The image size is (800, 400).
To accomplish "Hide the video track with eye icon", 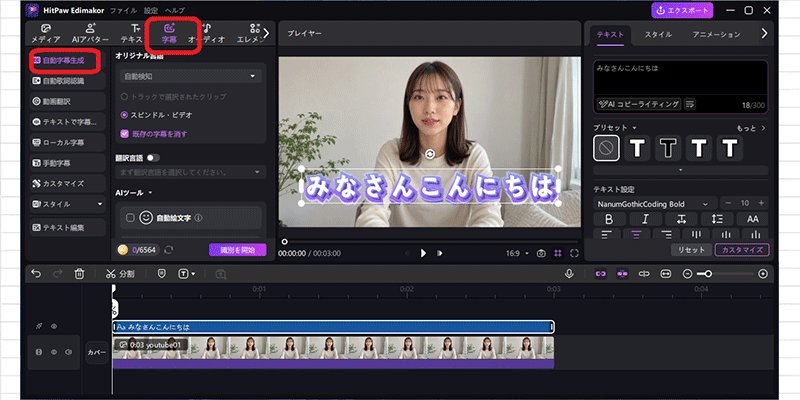I will point(54,352).
